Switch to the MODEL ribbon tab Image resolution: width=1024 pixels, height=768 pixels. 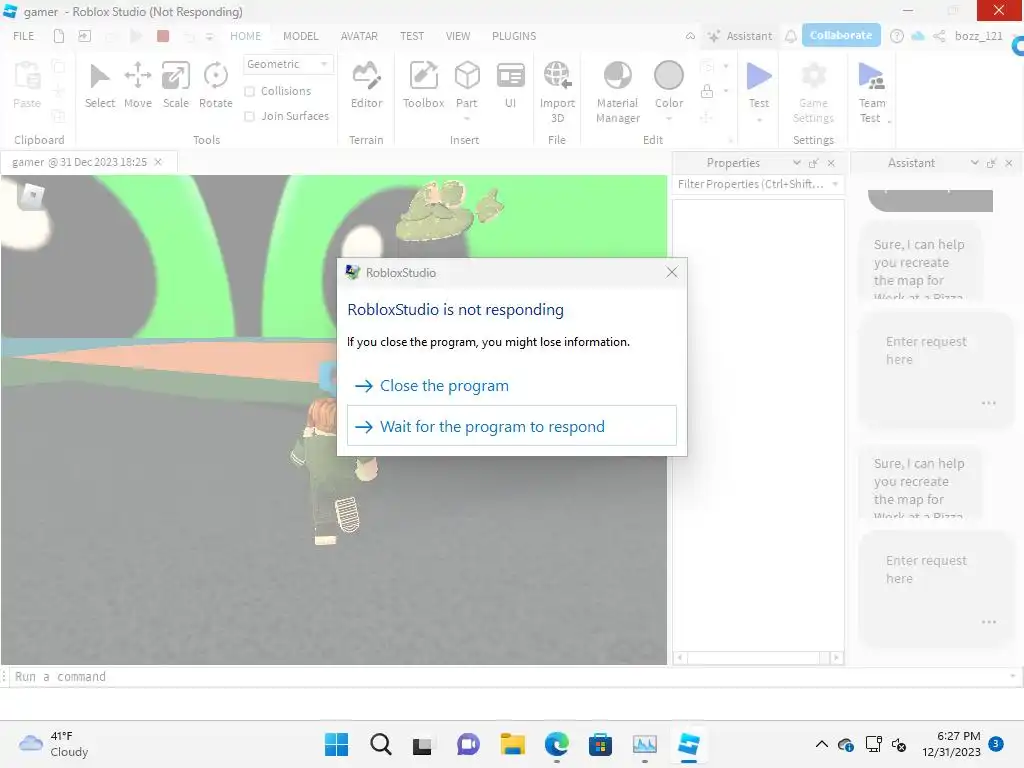point(300,36)
